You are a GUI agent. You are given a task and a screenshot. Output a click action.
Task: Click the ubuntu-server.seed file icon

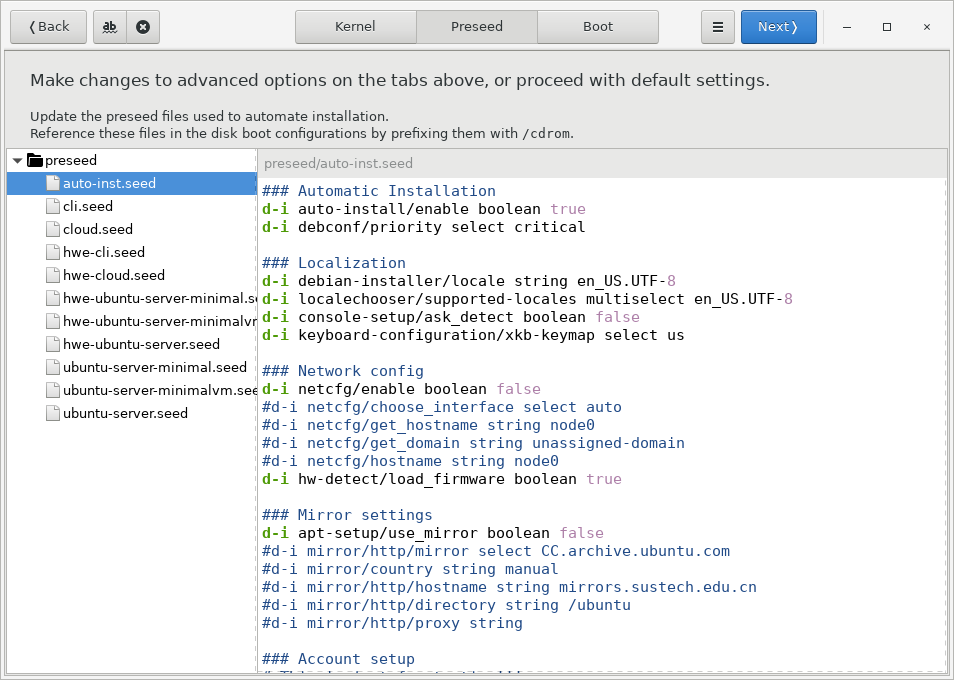(x=53, y=414)
